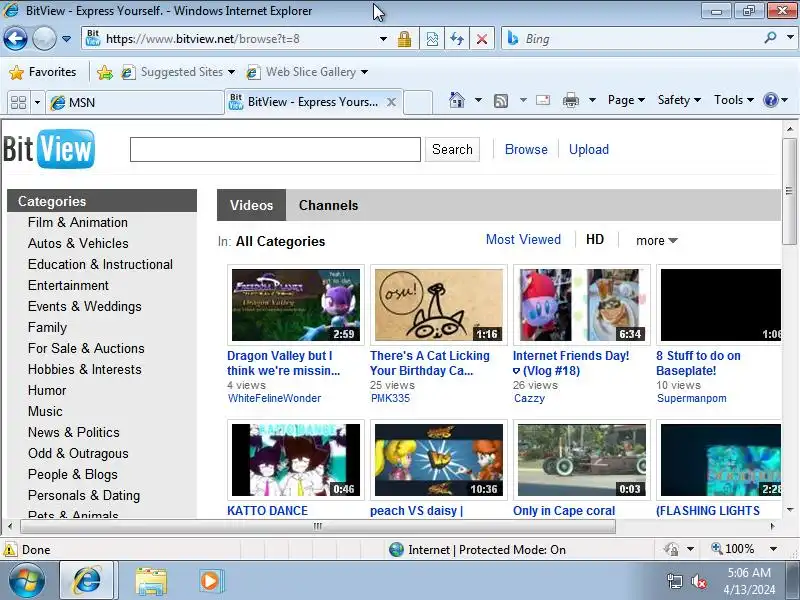800x600 pixels.
Task: Select the HD filter
Action: click(595, 239)
